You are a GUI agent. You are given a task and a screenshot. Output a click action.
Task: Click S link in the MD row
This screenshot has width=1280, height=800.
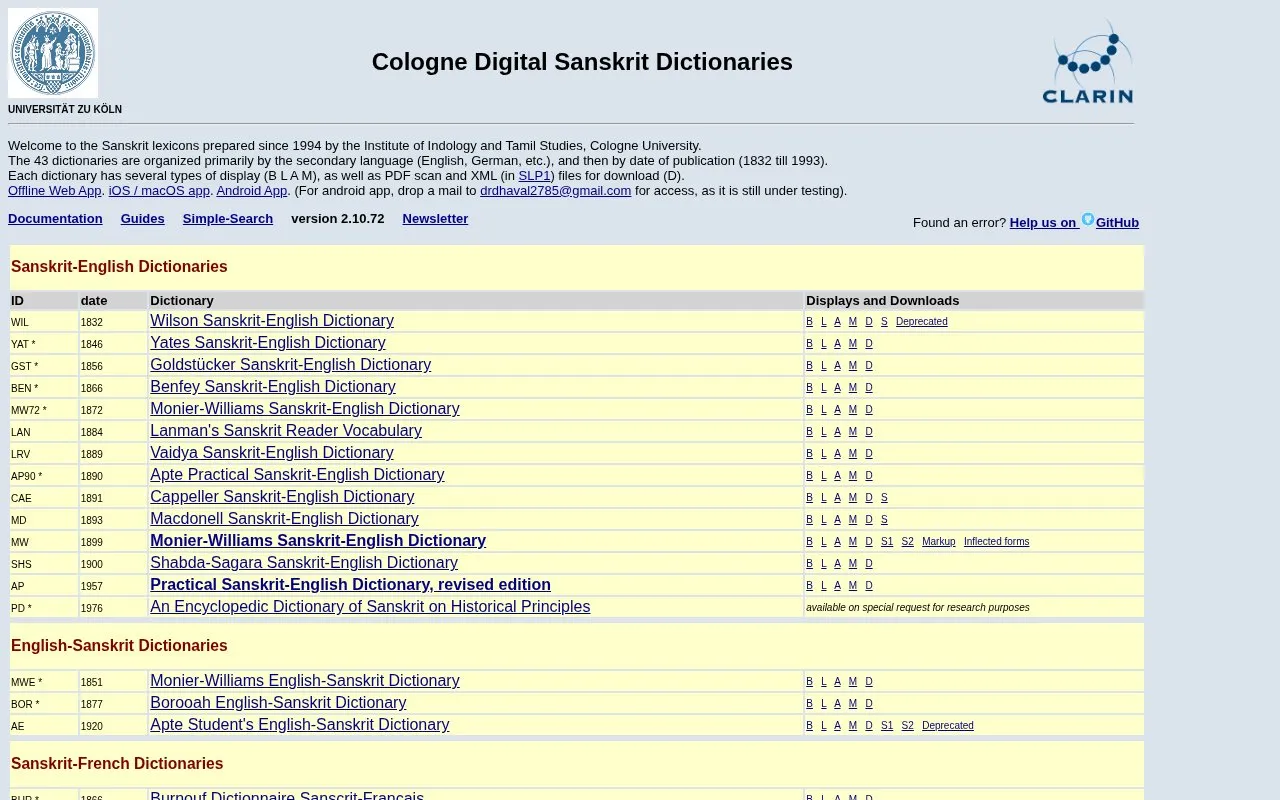884,520
